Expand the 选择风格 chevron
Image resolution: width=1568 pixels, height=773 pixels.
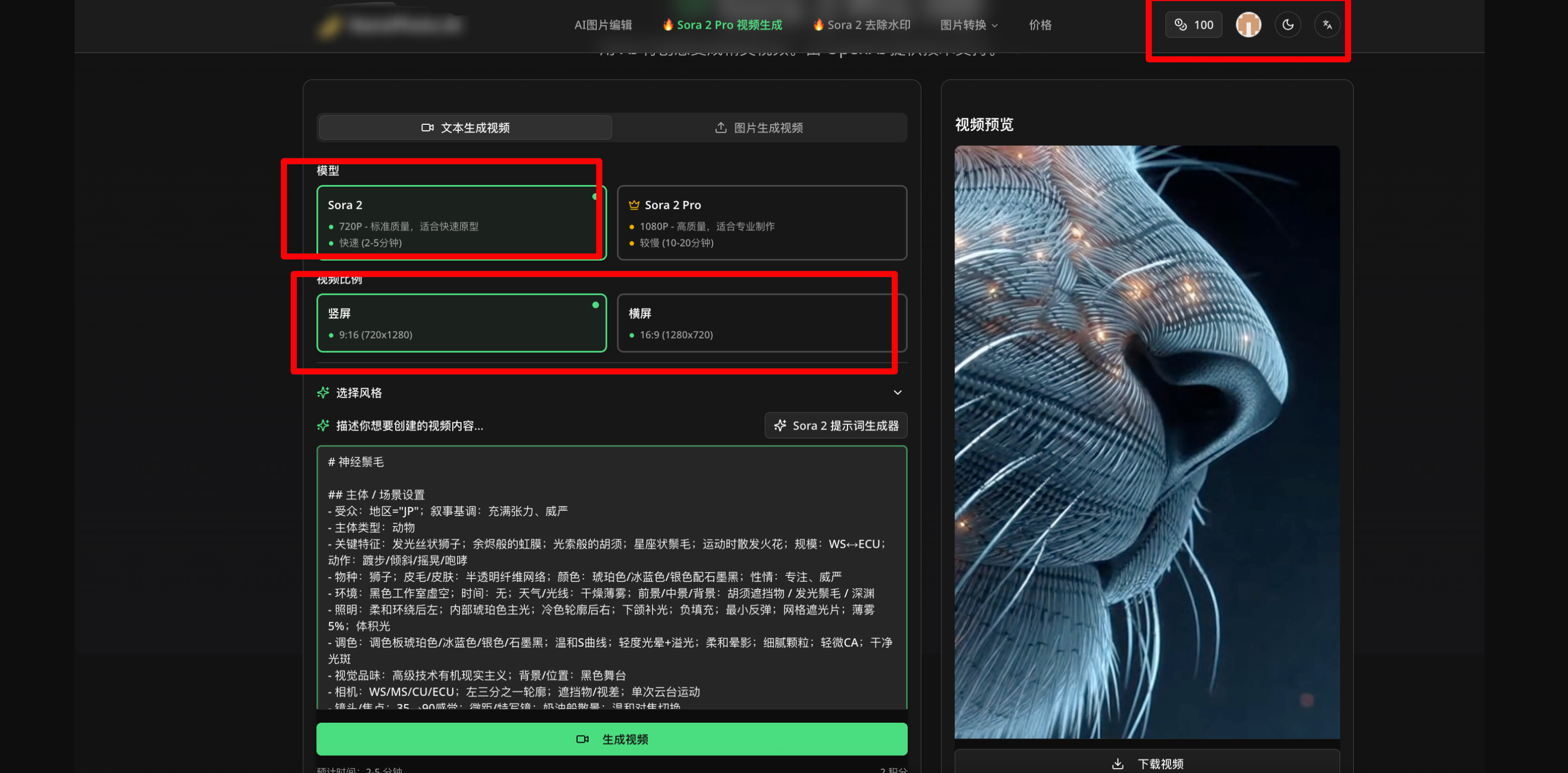coord(897,393)
